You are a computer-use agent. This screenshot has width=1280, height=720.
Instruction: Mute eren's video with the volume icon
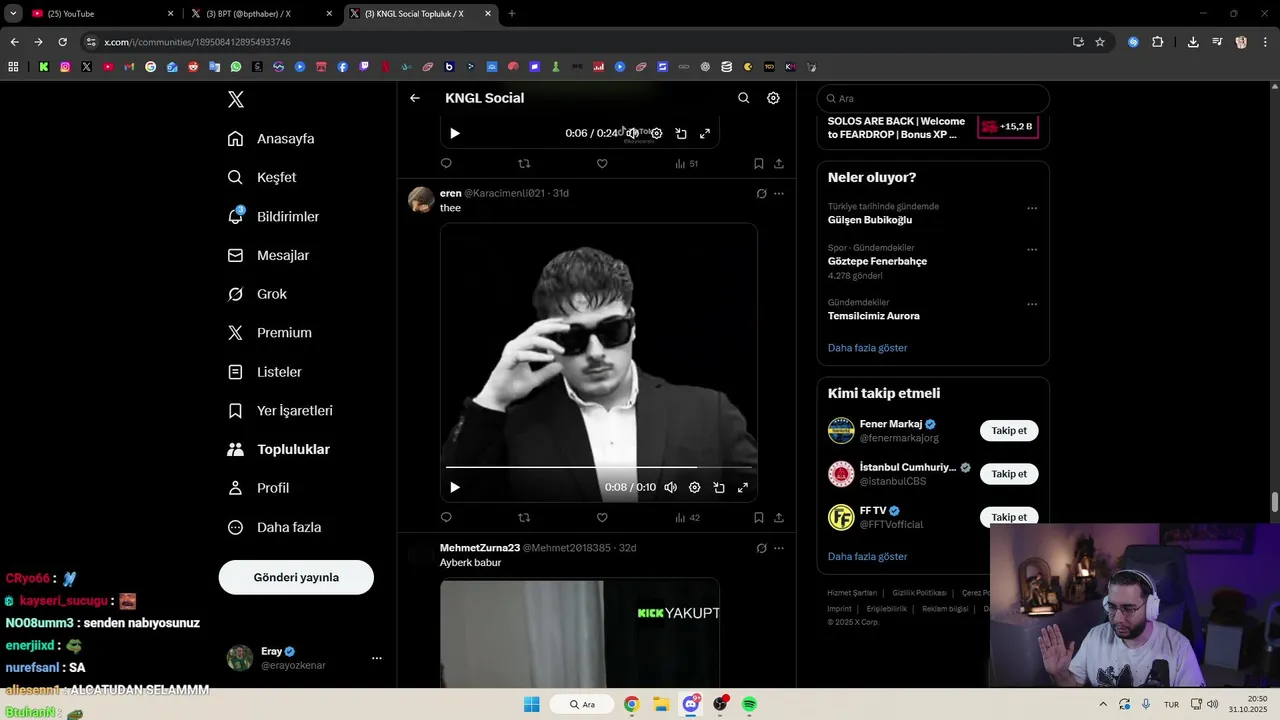point(670,487)
